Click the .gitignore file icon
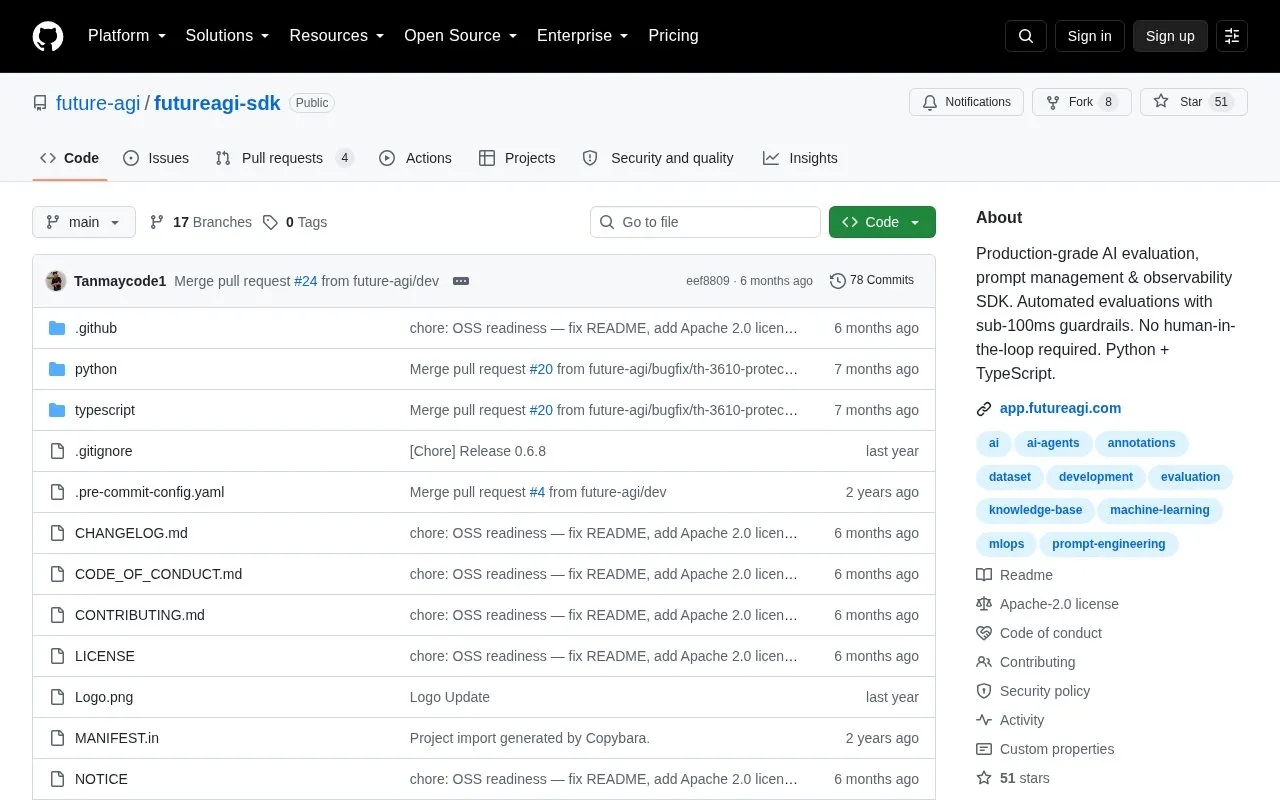The height and width of the screenshot is (800, 1280). tap(57, 451)
